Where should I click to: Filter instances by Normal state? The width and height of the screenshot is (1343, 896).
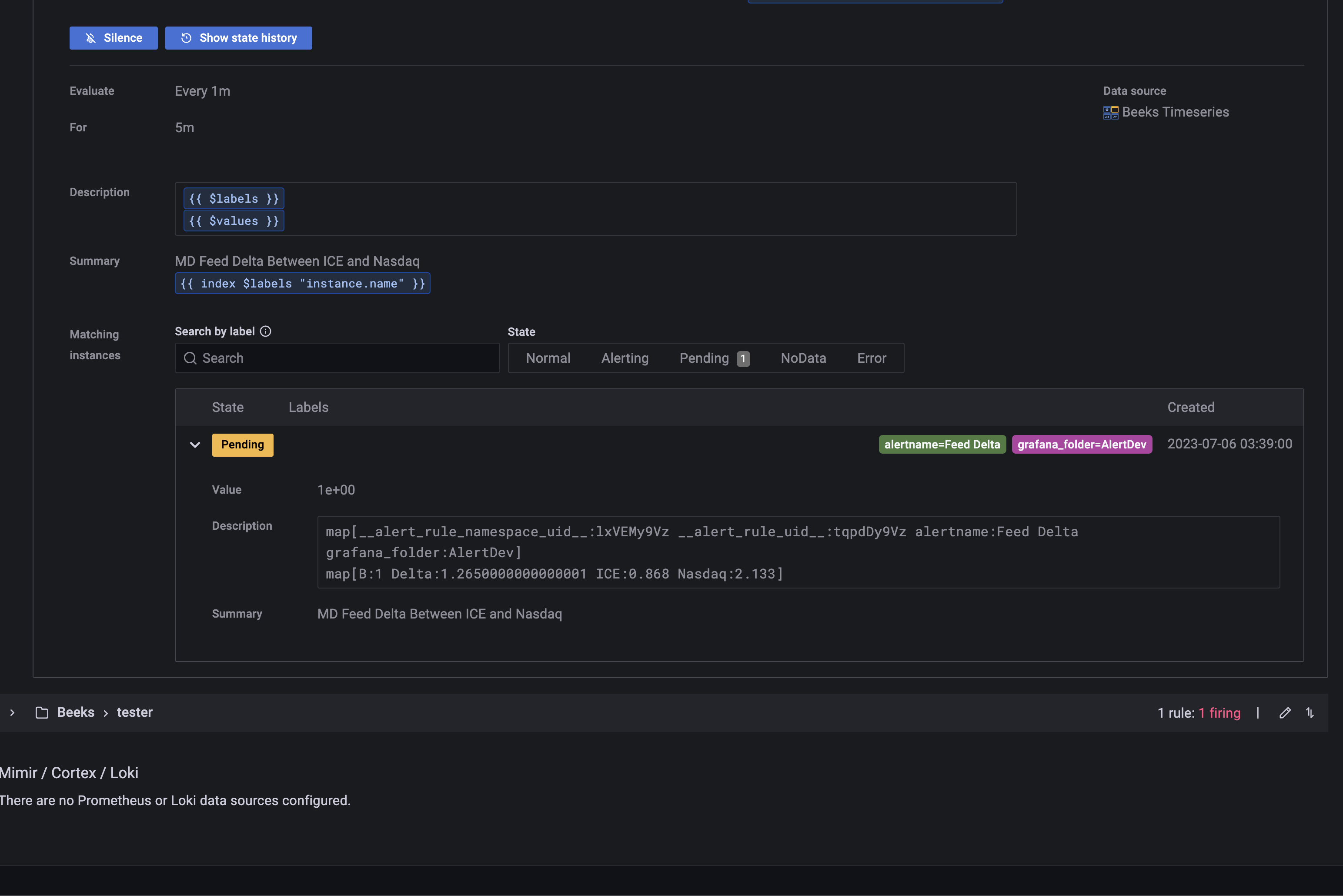pos(548,358)
